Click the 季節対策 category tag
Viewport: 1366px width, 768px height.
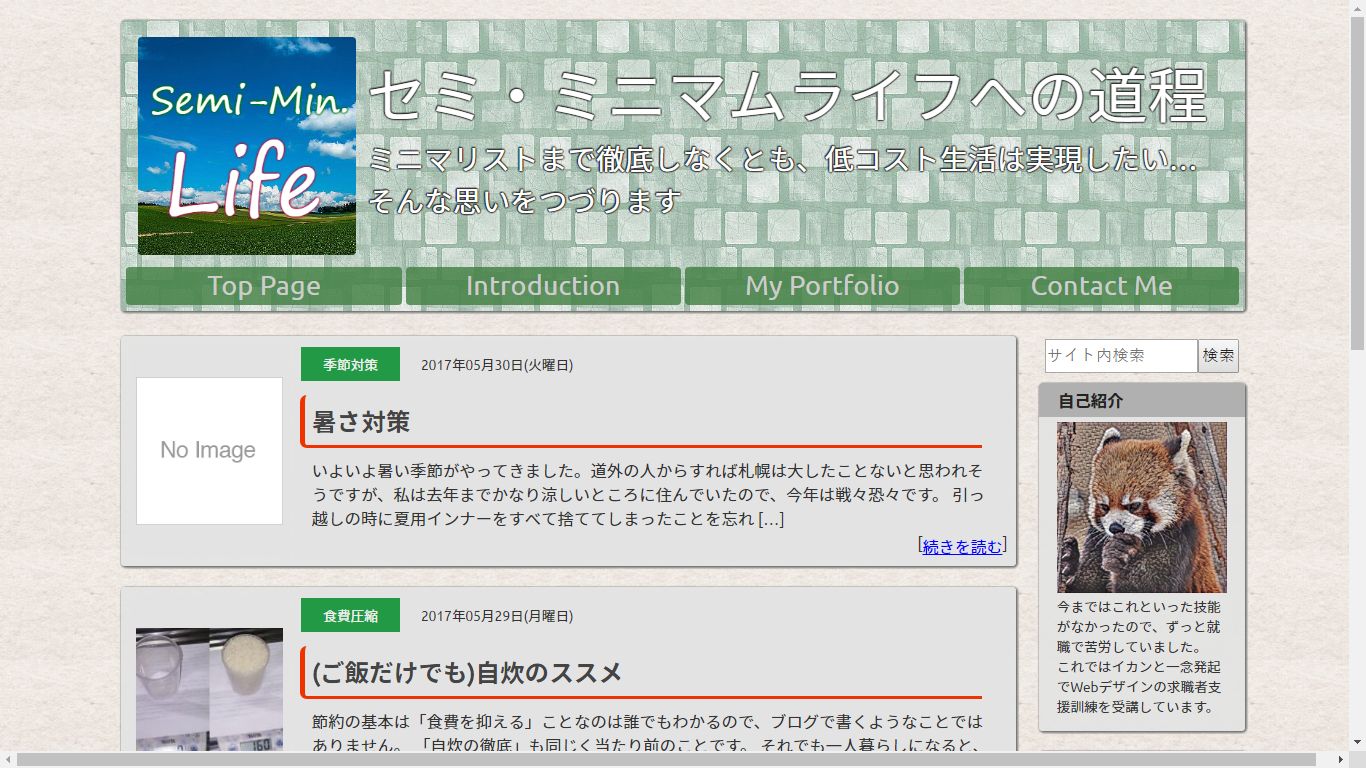[x=350, y=365]
